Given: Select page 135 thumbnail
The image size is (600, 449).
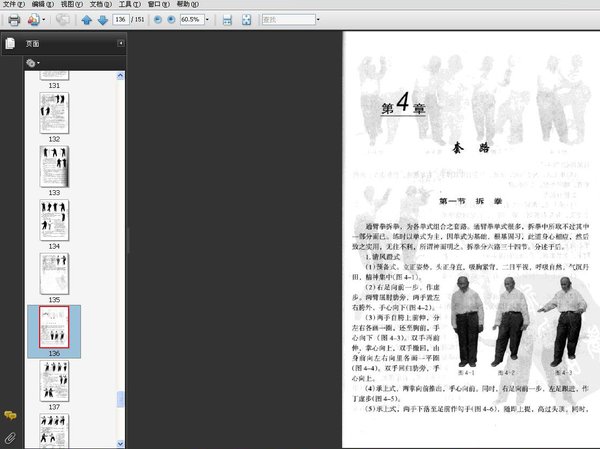Looking at the screenshot, I should (x=54, y=274).
